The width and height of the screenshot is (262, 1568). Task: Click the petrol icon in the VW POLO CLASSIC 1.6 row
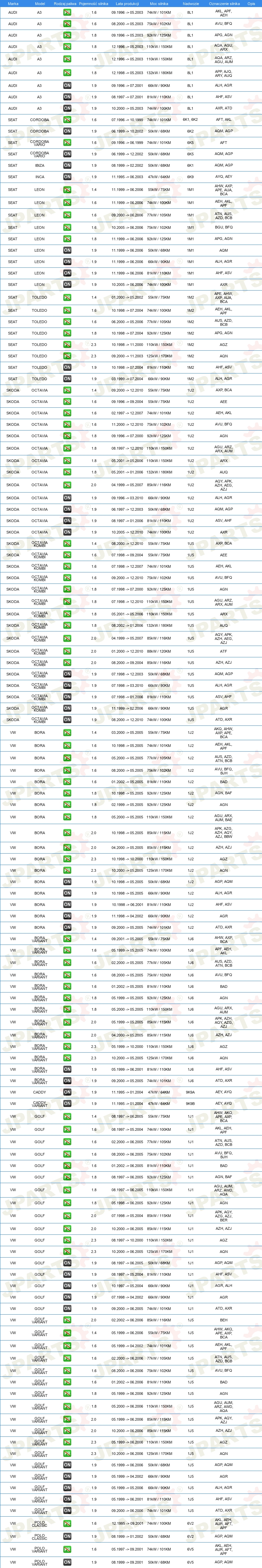(67, 1524)
